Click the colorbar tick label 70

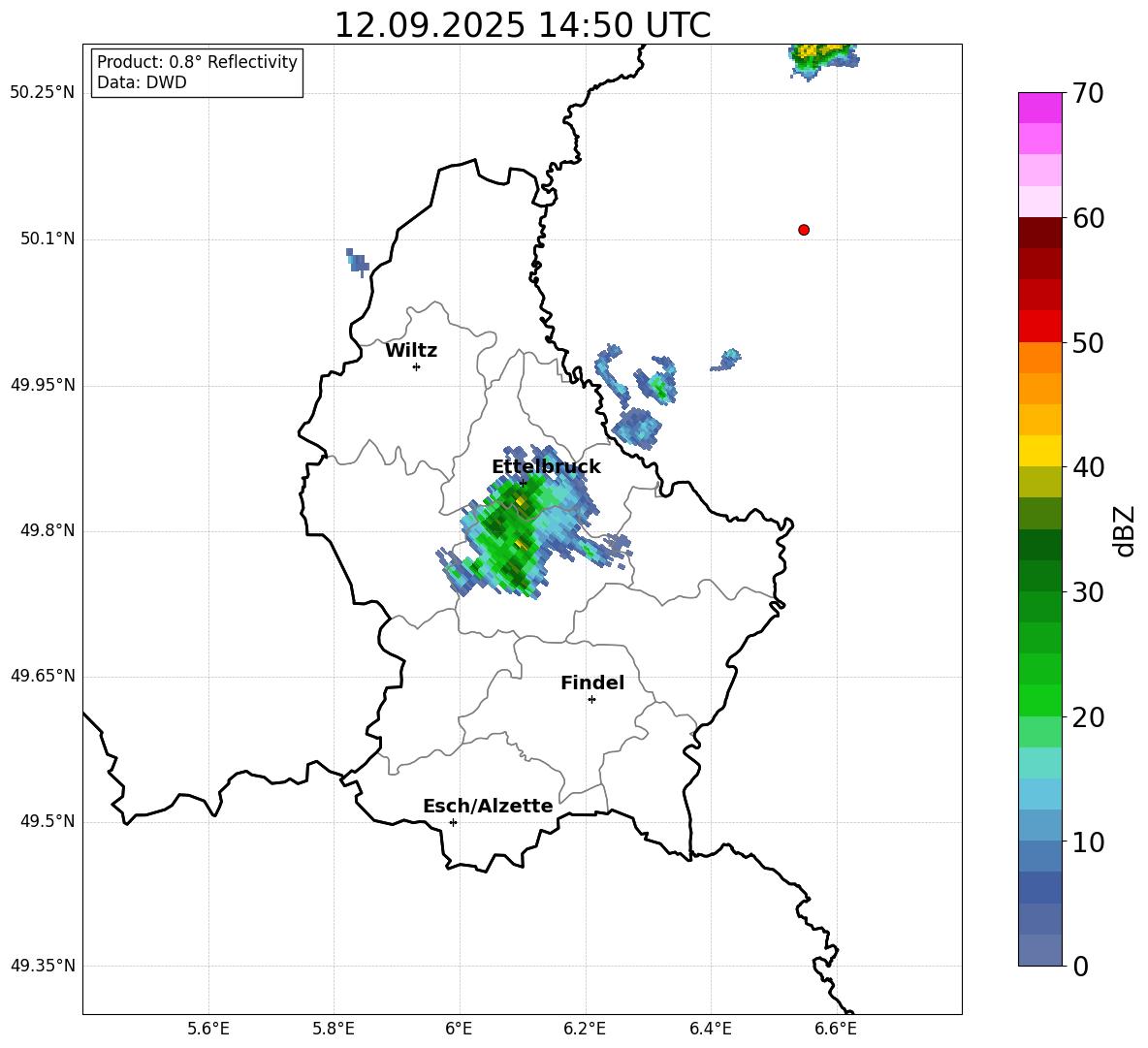[1088, 93]
